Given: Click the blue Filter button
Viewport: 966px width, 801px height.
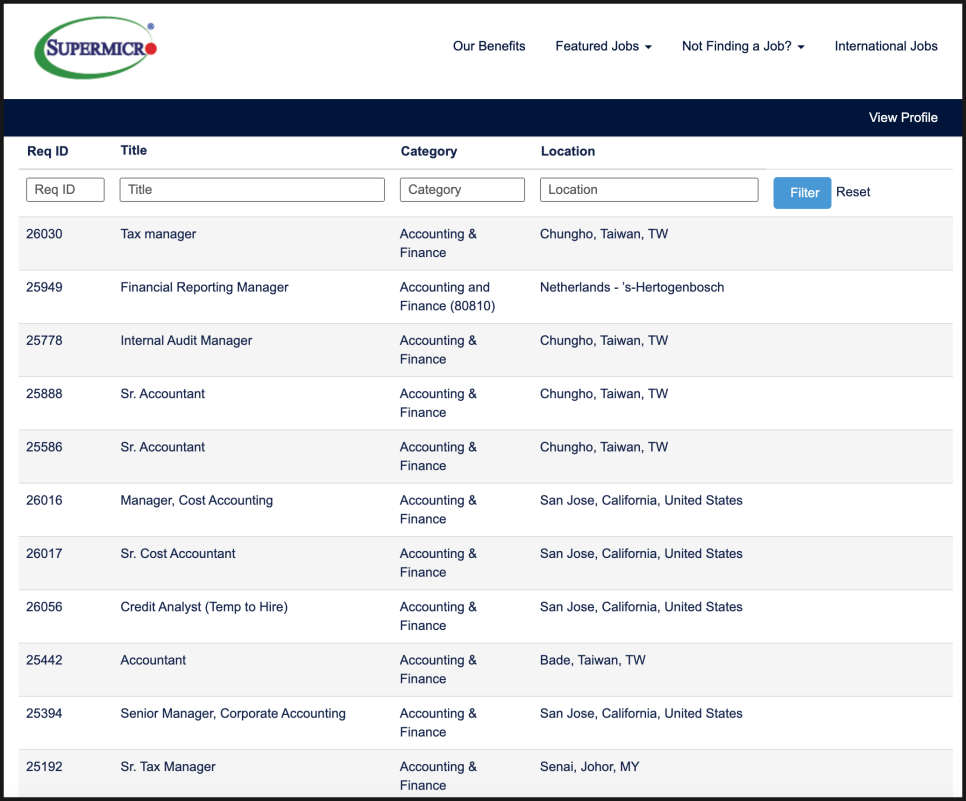Looking at the screenshot, I should point(802,193).
